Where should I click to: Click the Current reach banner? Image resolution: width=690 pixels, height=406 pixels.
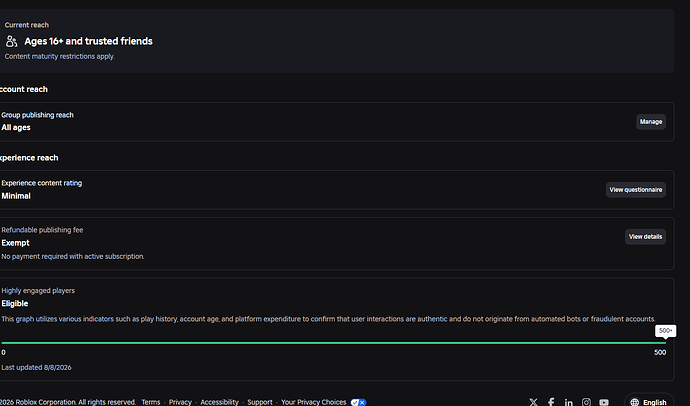tap(336, 41)
